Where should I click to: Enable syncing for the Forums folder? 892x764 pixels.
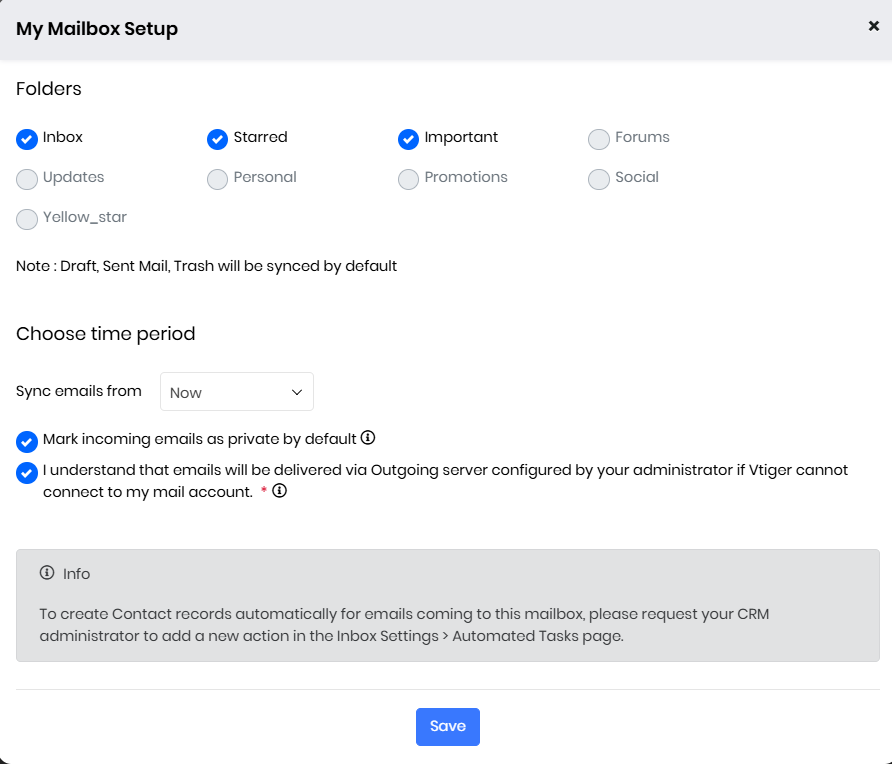point(598,139)
